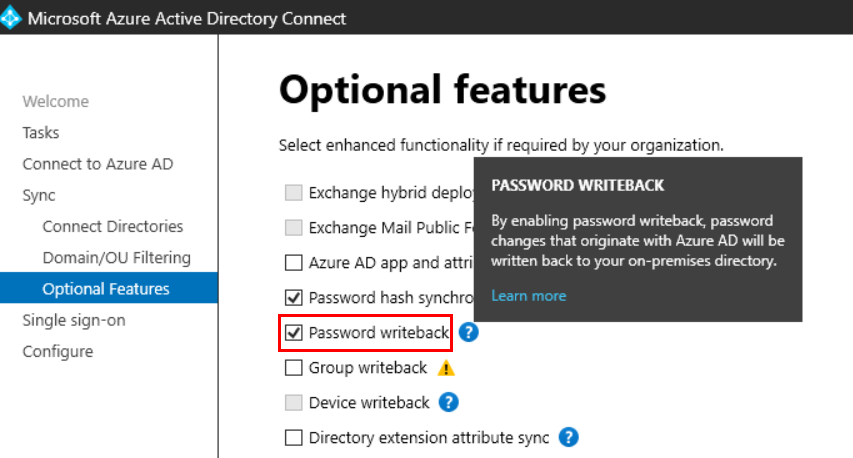Go to Welcome step in sidebar
The height and width of the screenshot is (458, 853).
click(55, 101)
